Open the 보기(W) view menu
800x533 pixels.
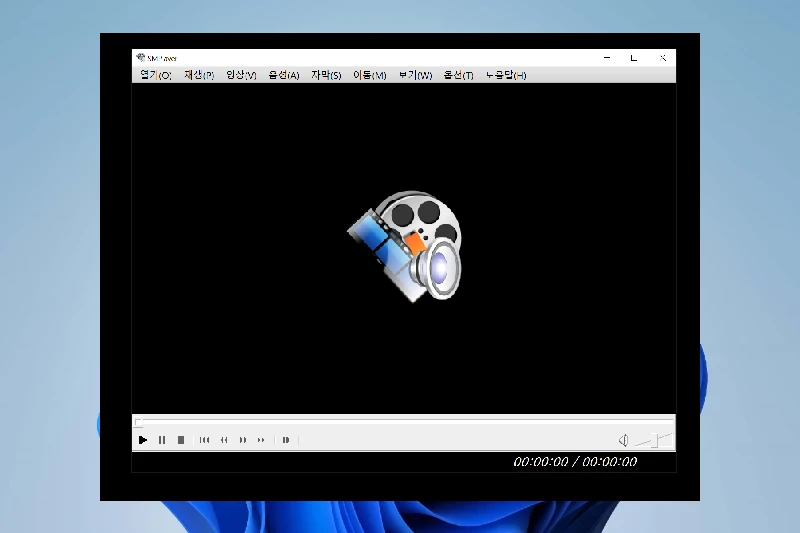(415, 75)
